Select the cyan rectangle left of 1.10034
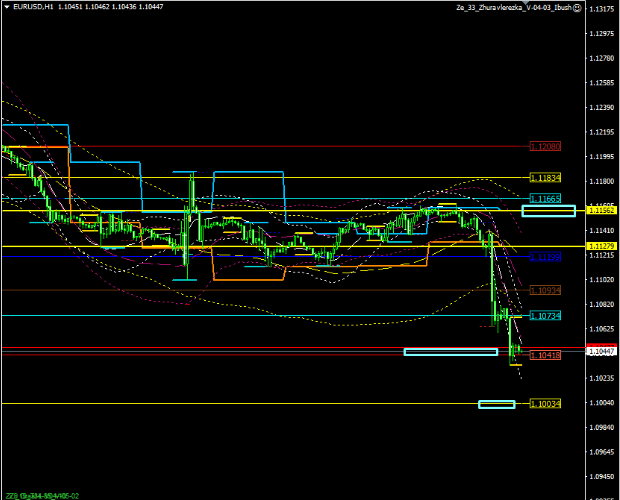The height and width of the screenshot is (500, 620). pyautogui.click(x=496, y=404)
